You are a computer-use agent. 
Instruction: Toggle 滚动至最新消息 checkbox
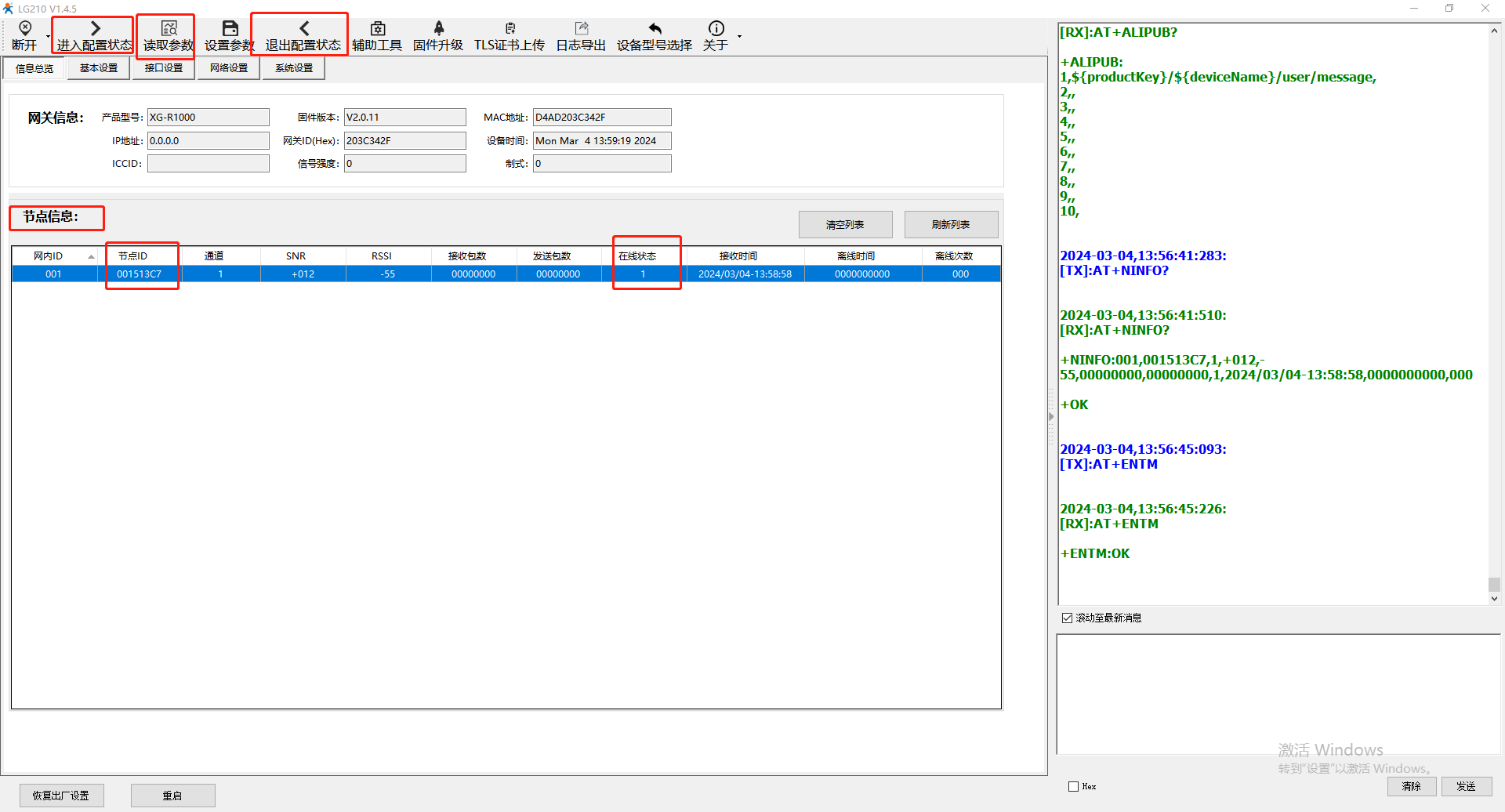click(x=1067, y=618)
